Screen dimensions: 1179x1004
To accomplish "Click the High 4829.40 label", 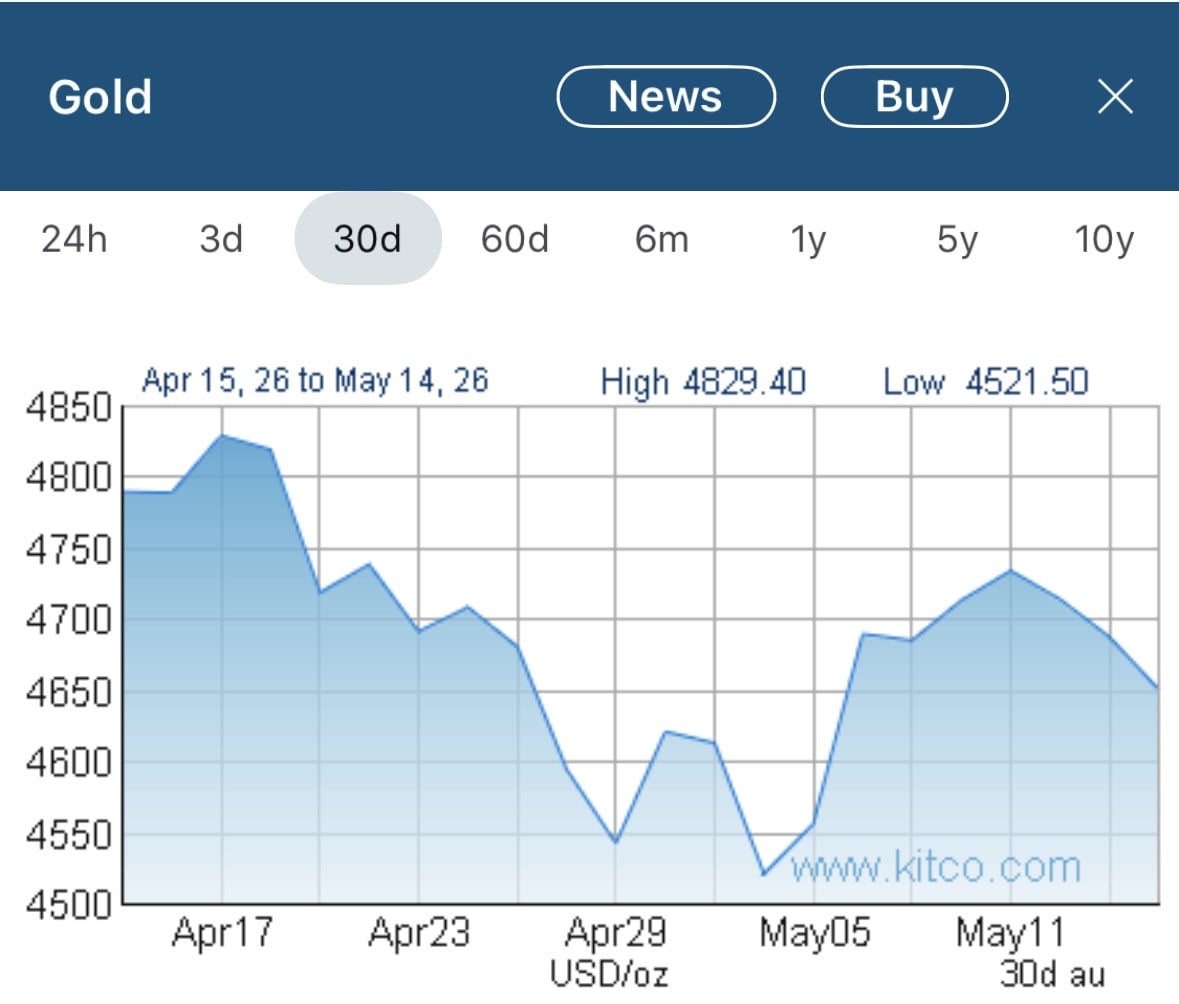I will (703, 382).
